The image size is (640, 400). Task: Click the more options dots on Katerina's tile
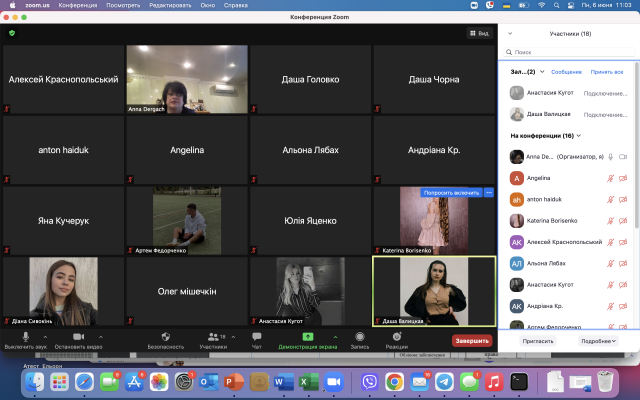(489, 192)
